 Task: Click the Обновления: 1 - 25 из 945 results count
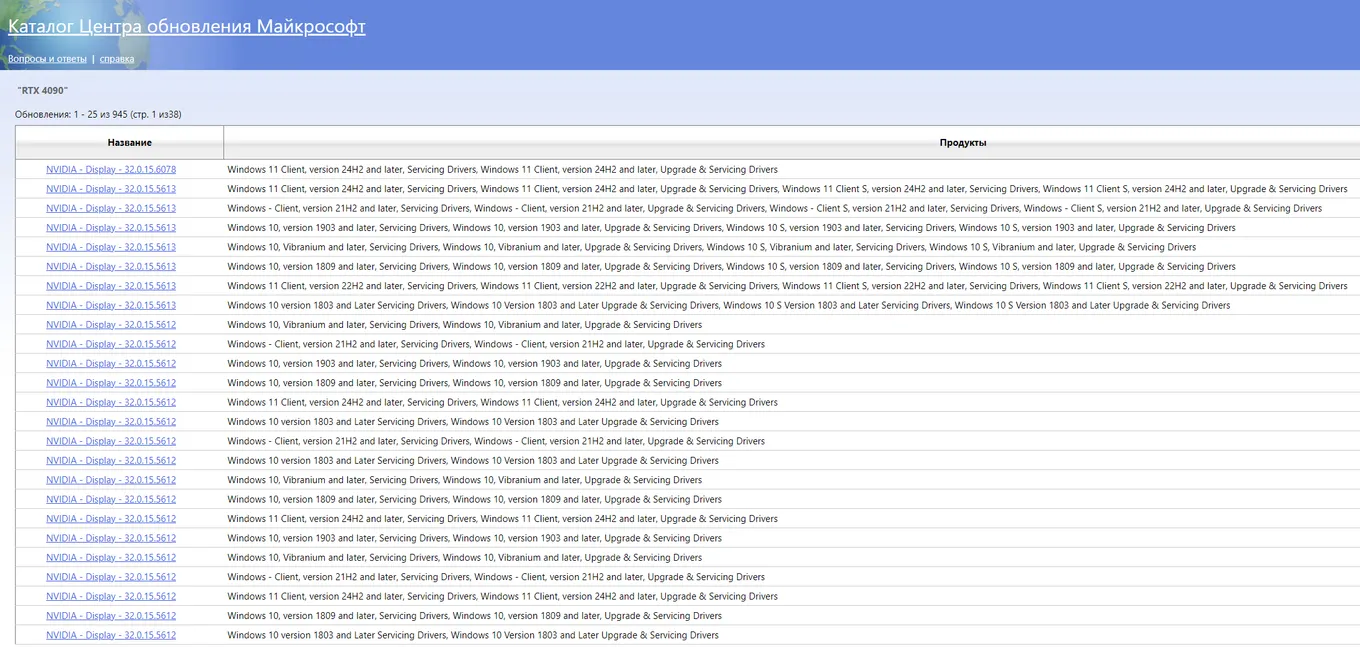(98, 115)
